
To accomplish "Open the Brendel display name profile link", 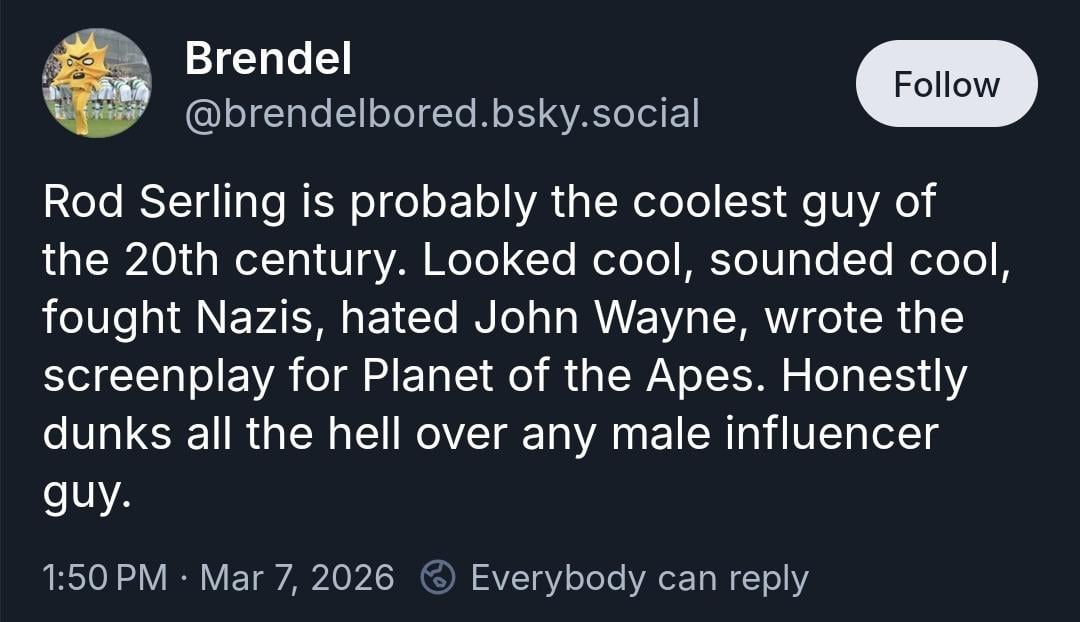I will (268, 61).
